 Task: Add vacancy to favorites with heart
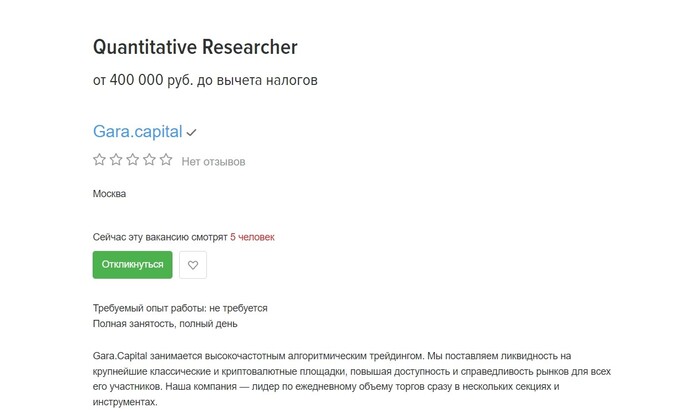(x=193, y=265)
